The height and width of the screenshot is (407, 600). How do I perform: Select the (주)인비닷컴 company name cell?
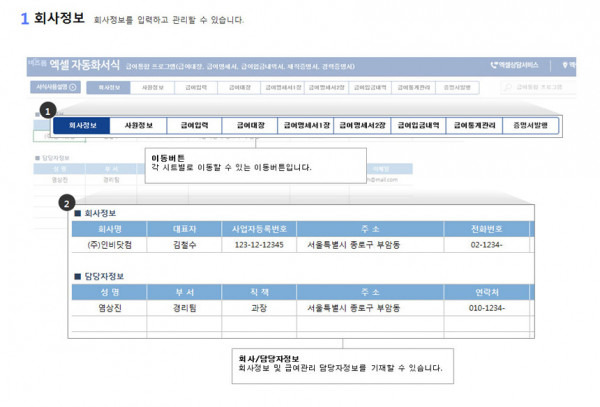tap(109, 245)
